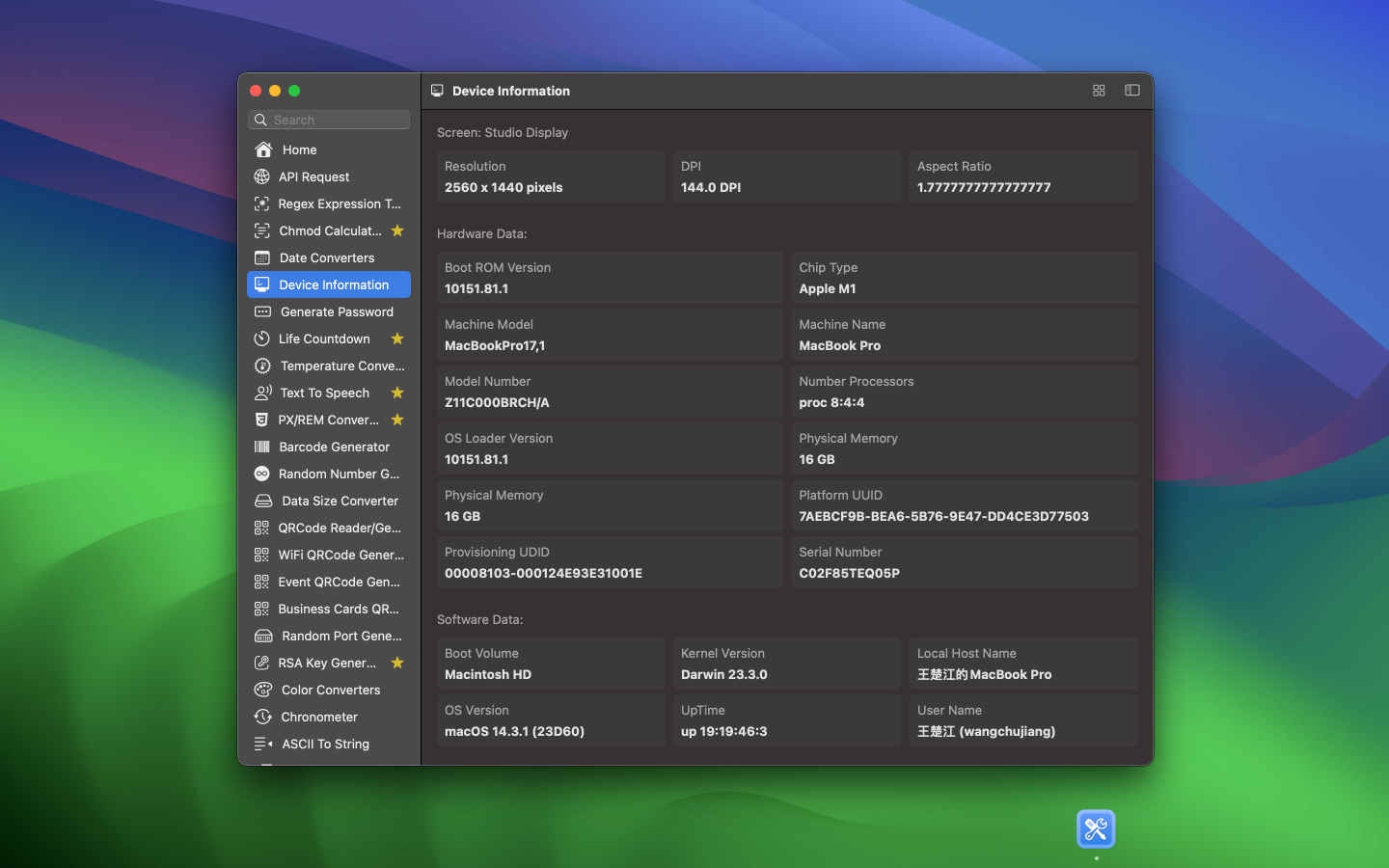Click the Platform UUID value

(x=943, y=516)
